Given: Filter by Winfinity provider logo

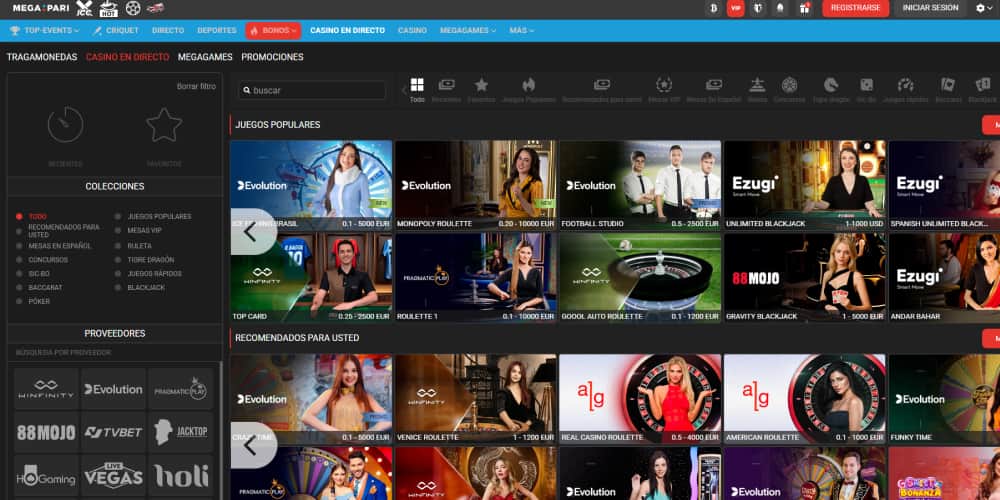Looking at the screenshot, I should coord(46,389).
